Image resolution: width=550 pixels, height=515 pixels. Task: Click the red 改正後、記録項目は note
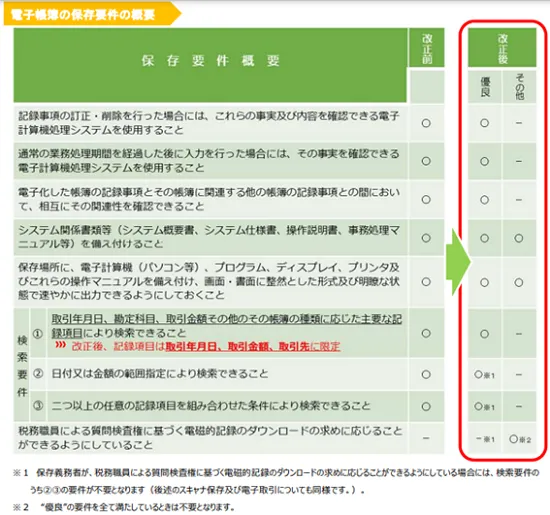pos(198,346)
